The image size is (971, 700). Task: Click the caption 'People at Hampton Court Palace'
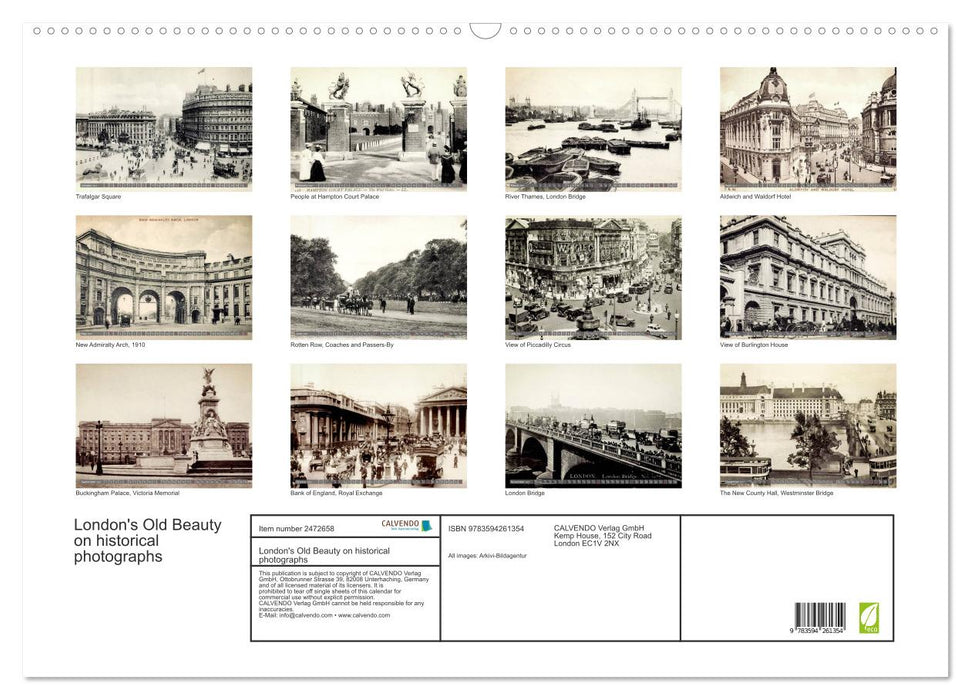click(x=334, y=196)
